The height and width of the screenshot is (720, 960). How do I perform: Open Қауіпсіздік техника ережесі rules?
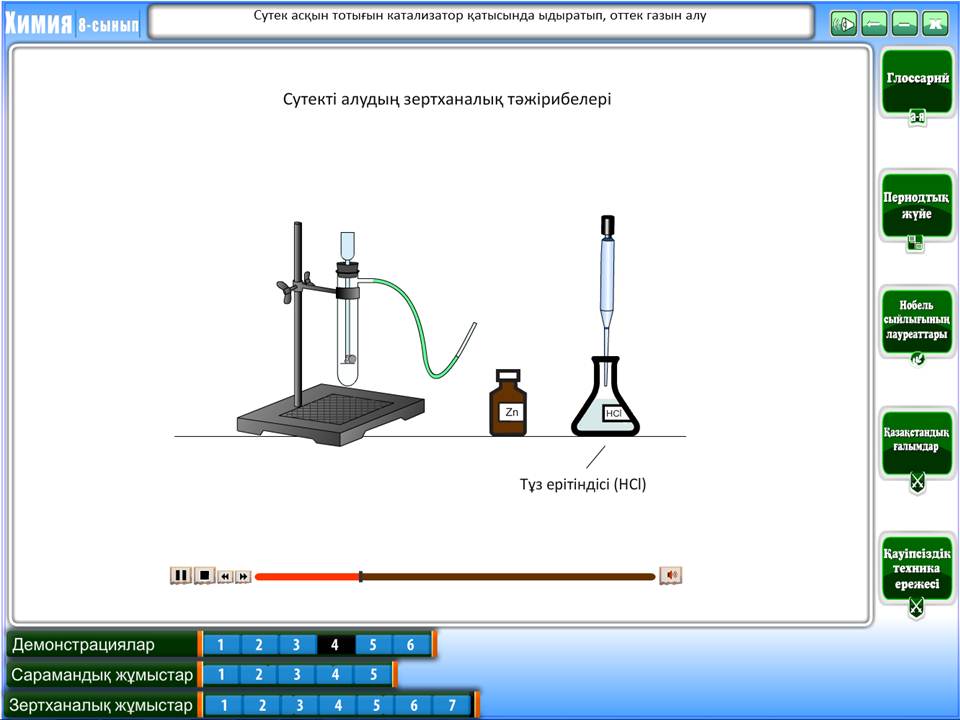point(917,568)
